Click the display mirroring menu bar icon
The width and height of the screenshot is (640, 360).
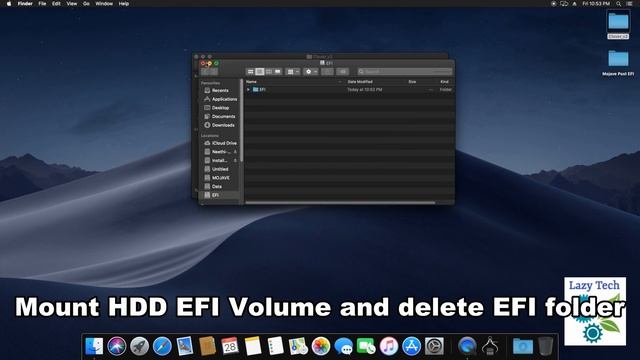click(564, 4)
